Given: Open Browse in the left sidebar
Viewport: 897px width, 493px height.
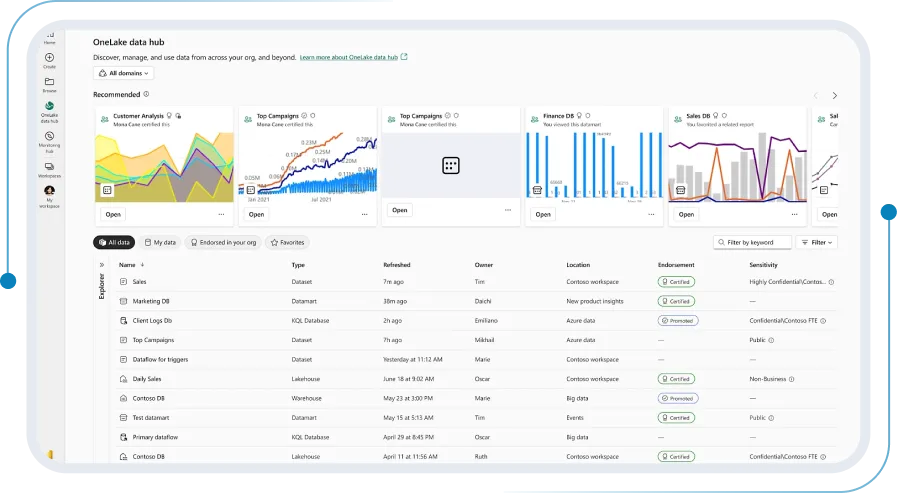Looking at the screenshot, I should pos(49,85).
